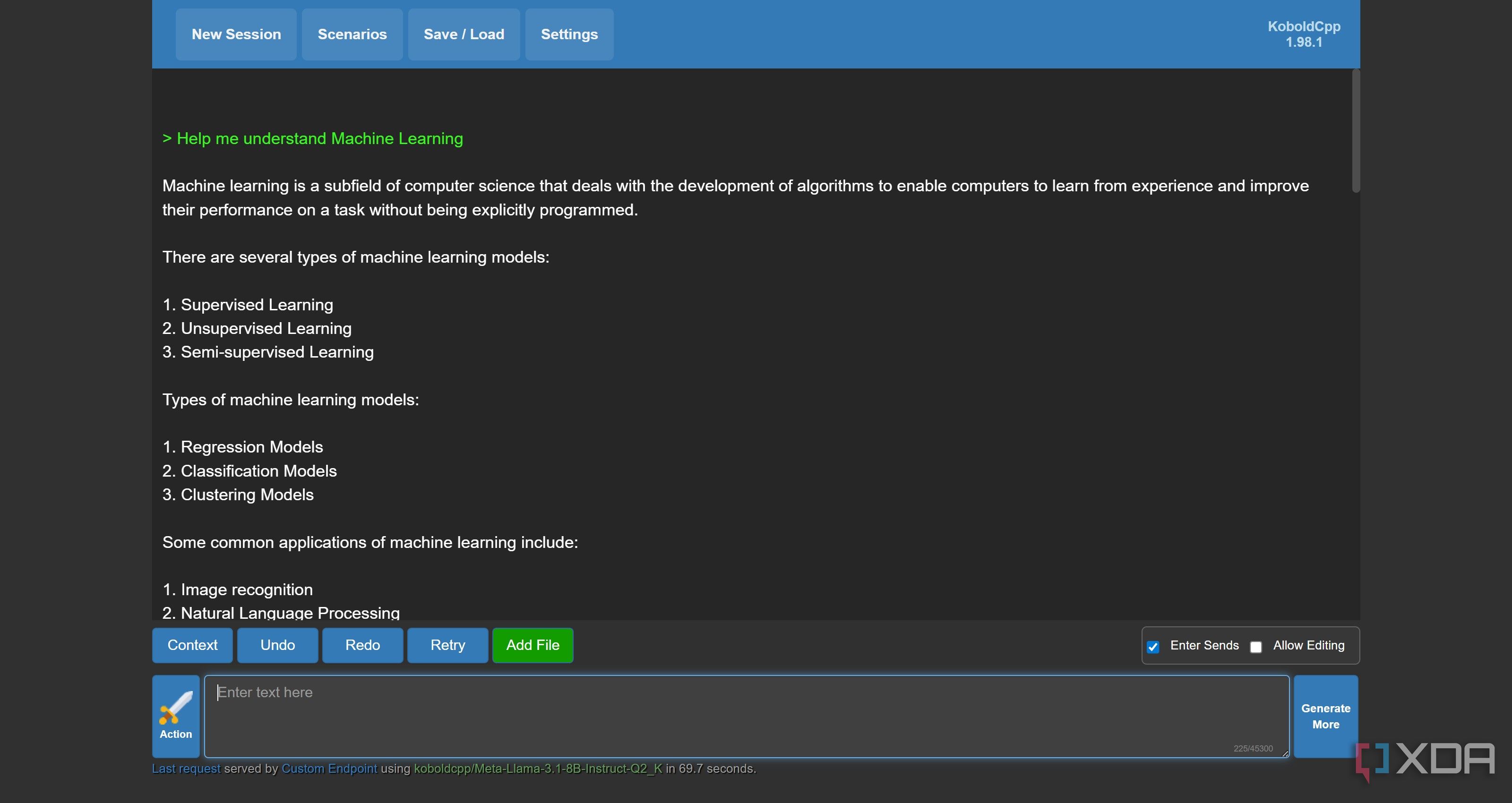Click the '1. Image recognition' line

point(238,589)
